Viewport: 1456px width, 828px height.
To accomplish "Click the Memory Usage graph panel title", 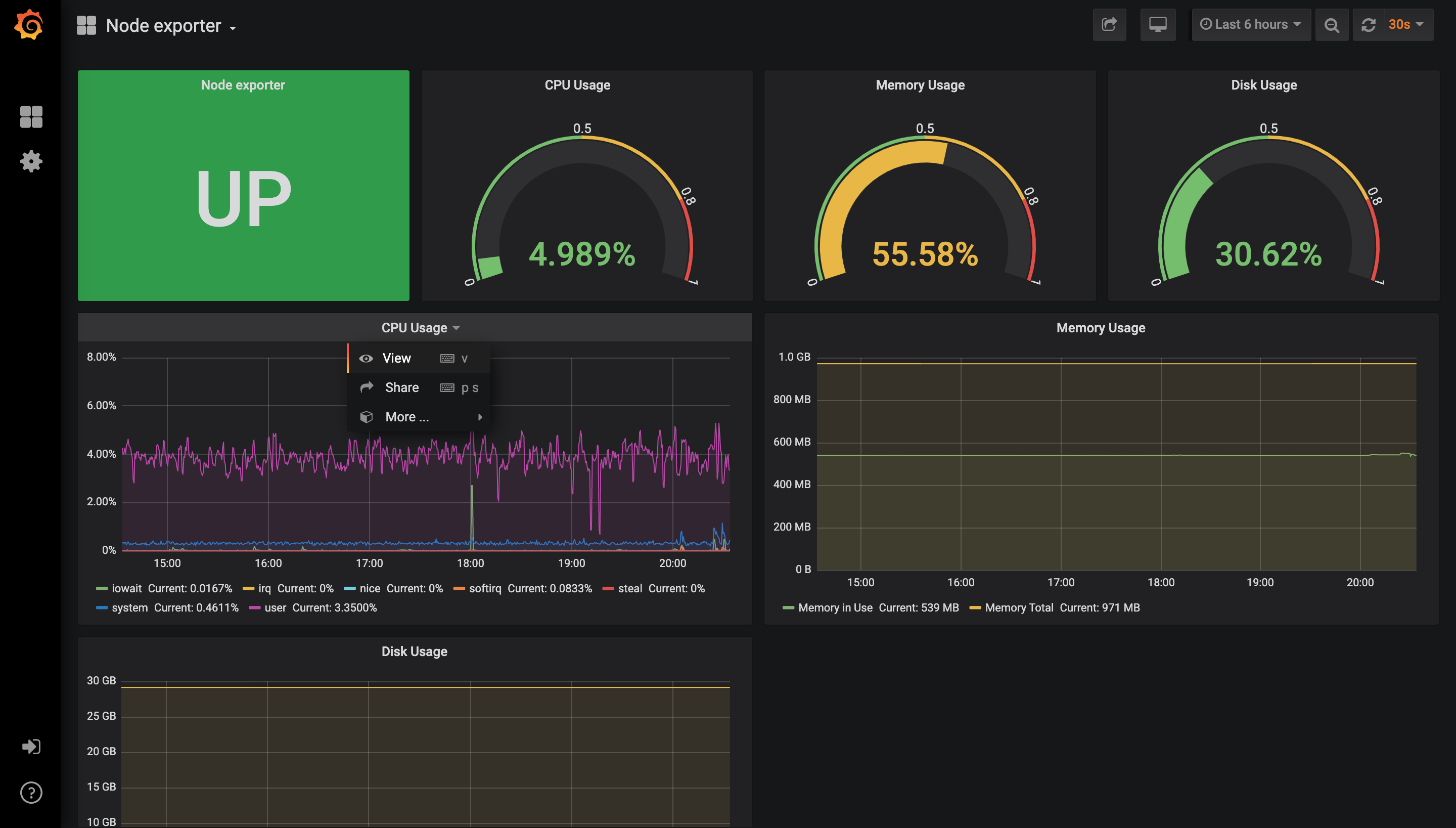I will point(1101,328).
